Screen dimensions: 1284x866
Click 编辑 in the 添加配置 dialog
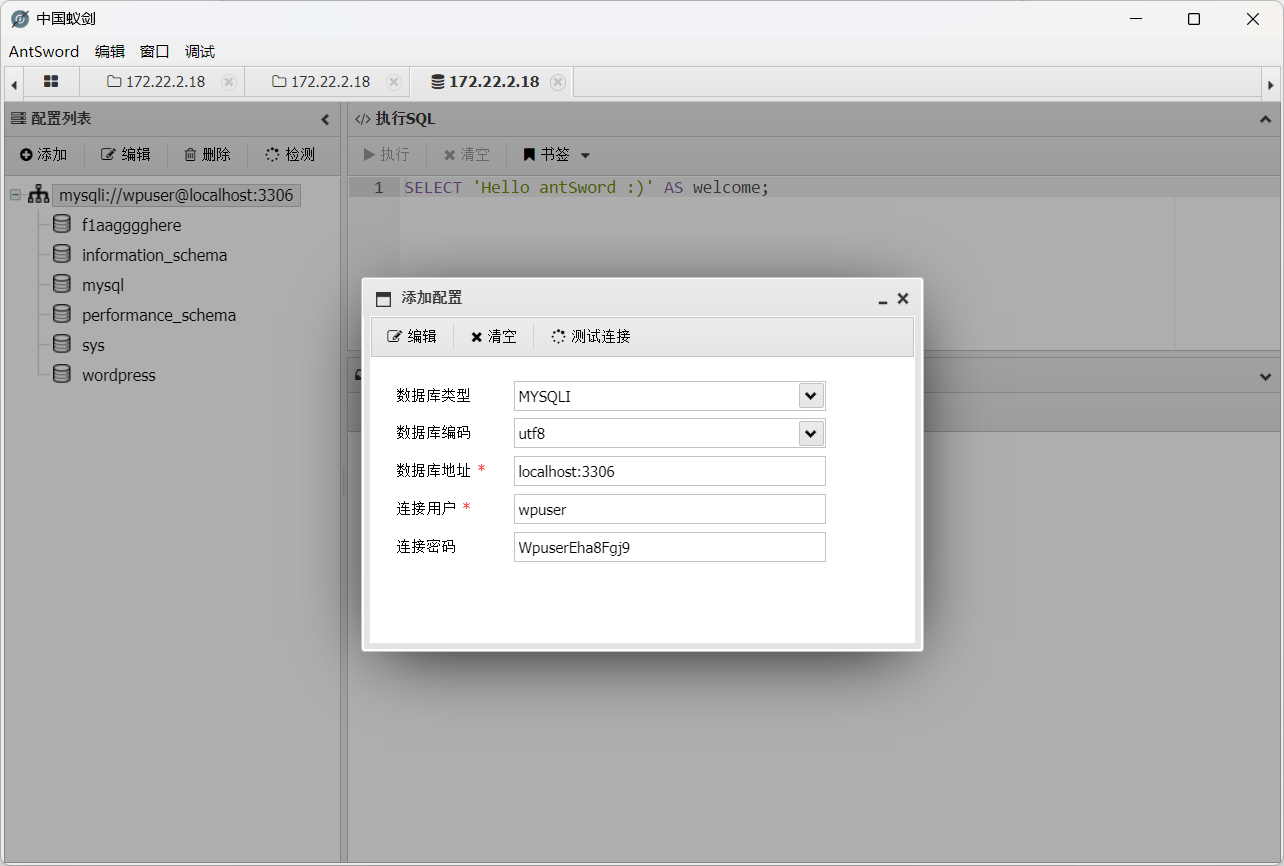[412, 337]
